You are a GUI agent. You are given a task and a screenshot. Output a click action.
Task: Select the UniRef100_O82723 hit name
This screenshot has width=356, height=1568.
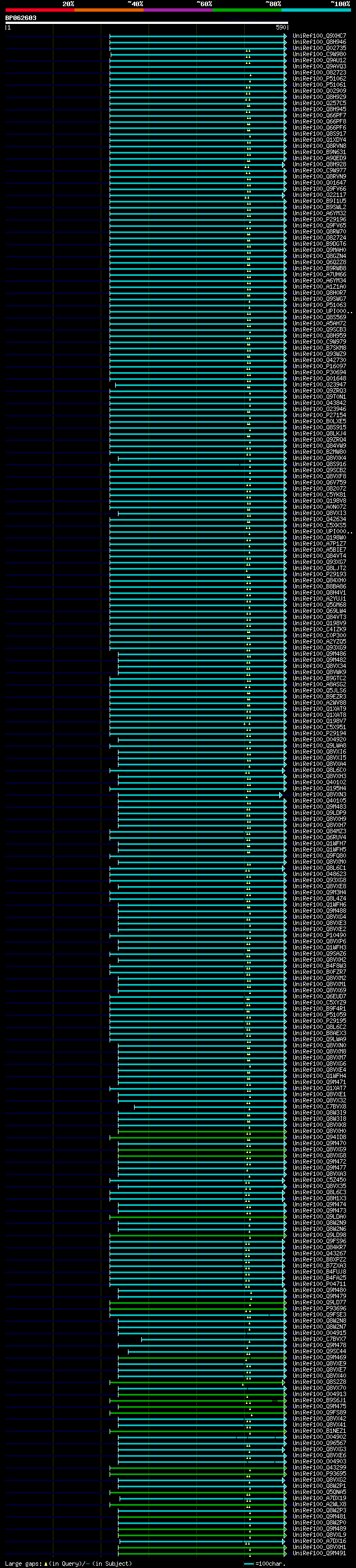[319, 72]
